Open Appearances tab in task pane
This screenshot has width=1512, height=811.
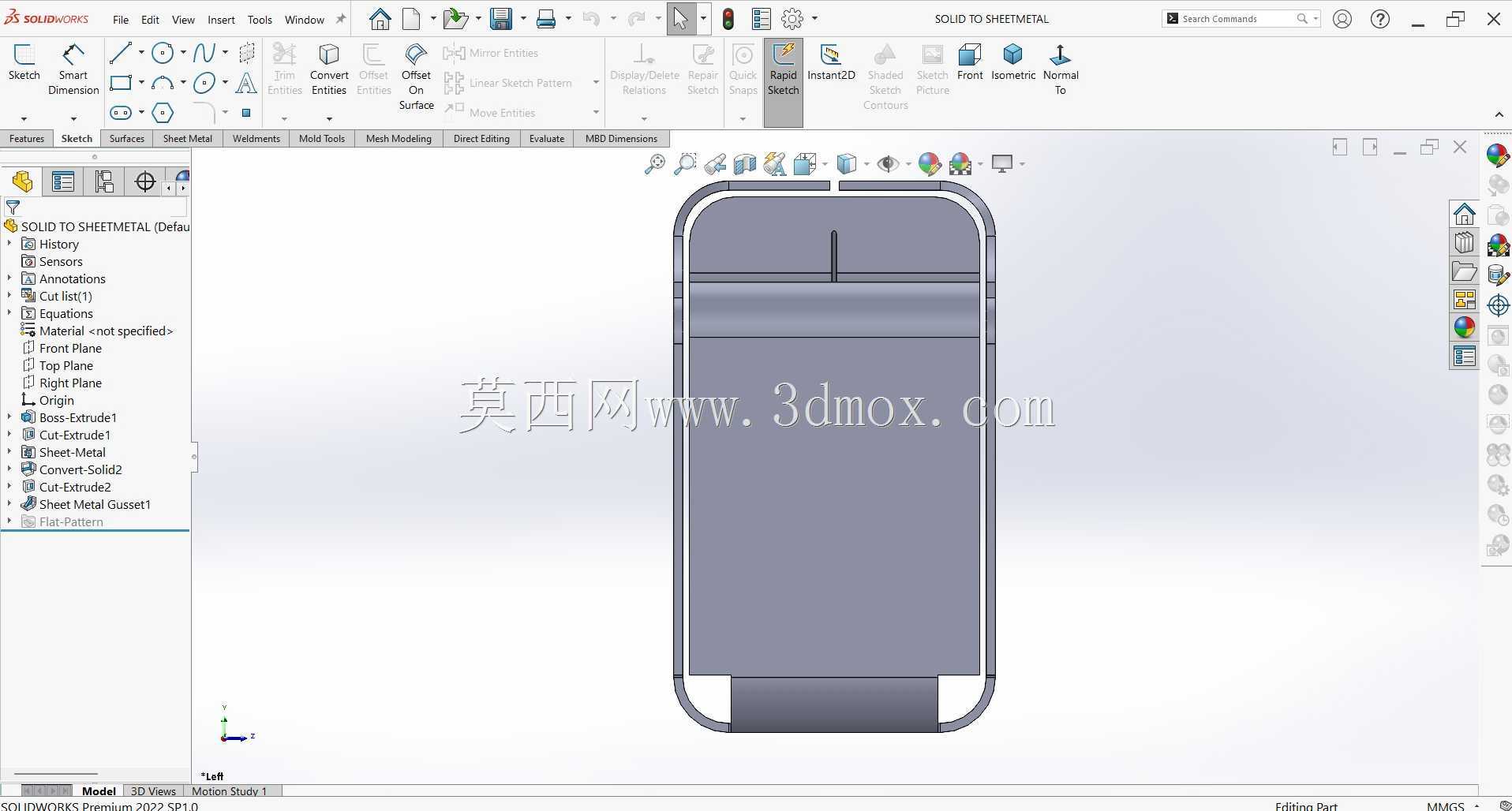pos(1465,327)
